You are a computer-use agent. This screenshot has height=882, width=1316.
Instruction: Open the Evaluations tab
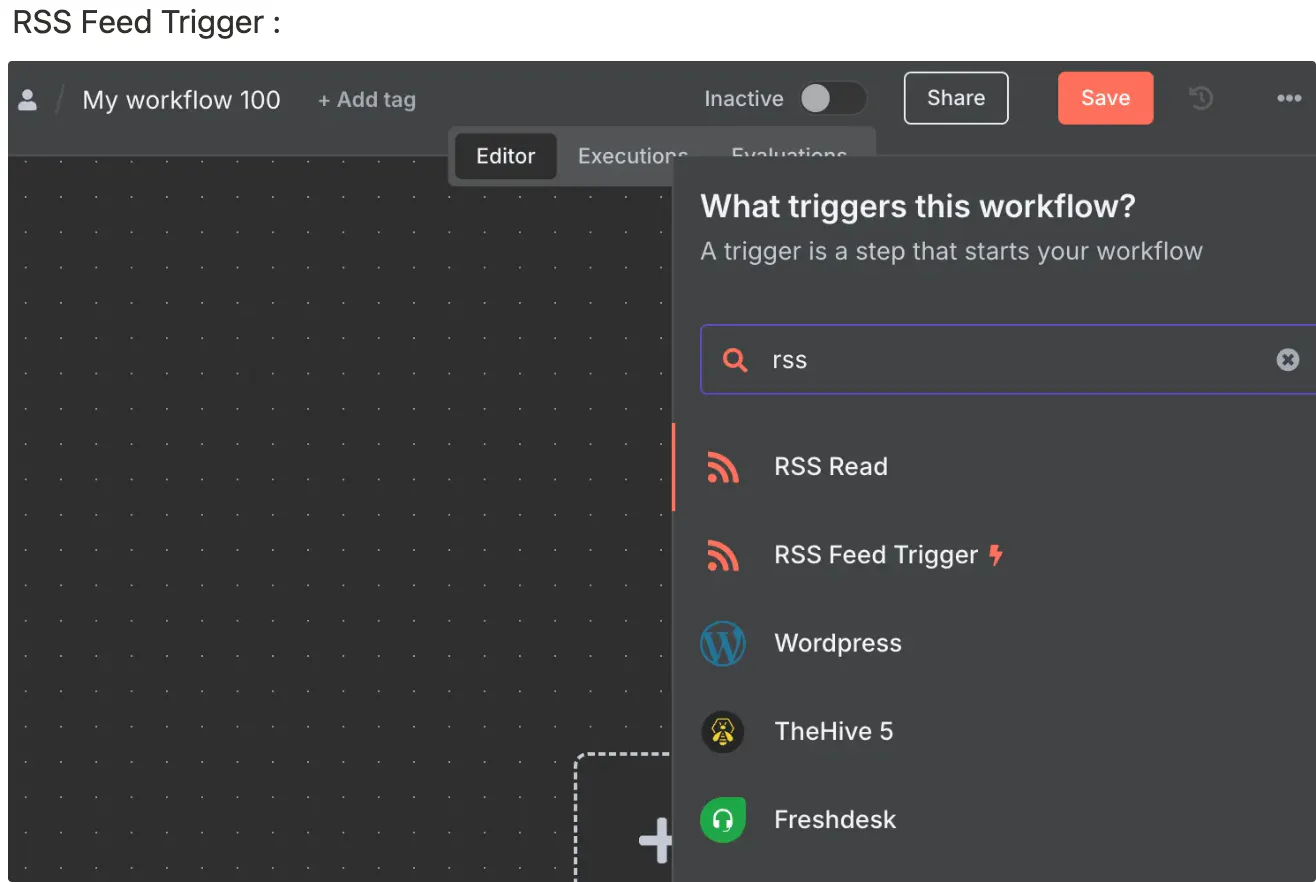click(x=789, y=155)
